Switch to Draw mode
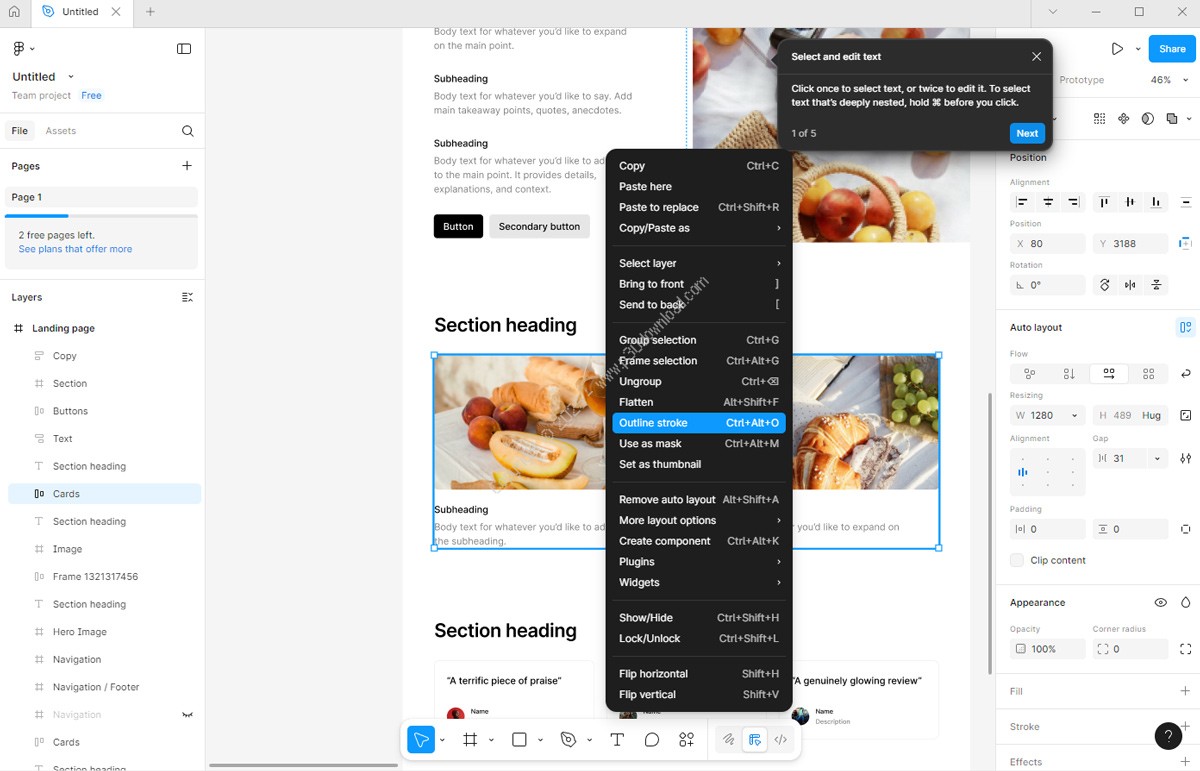The height and width of the screenshot is (771, 1200). 729,740
